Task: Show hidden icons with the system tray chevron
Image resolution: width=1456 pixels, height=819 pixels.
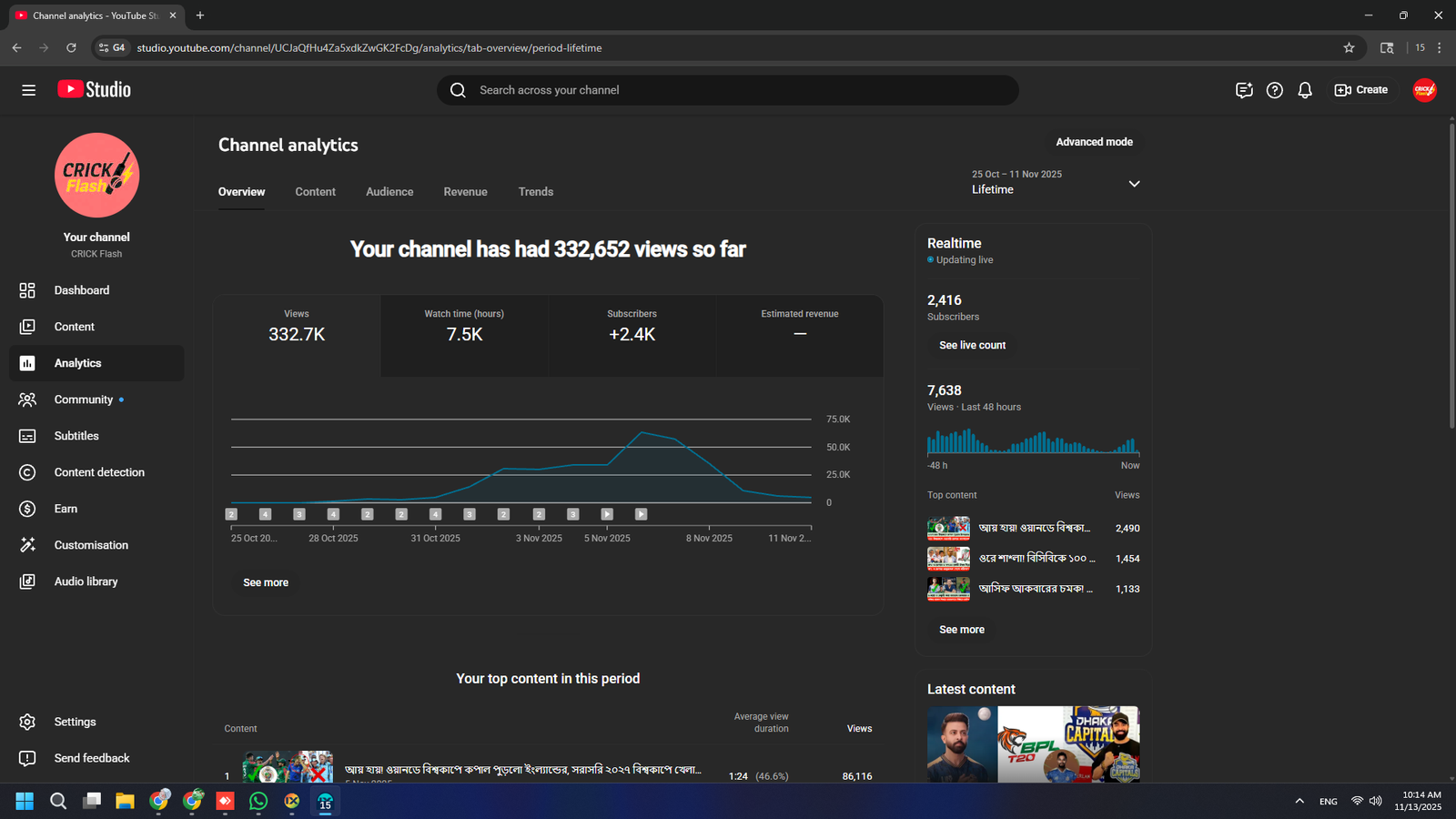Action: (x=1299, y=801)
